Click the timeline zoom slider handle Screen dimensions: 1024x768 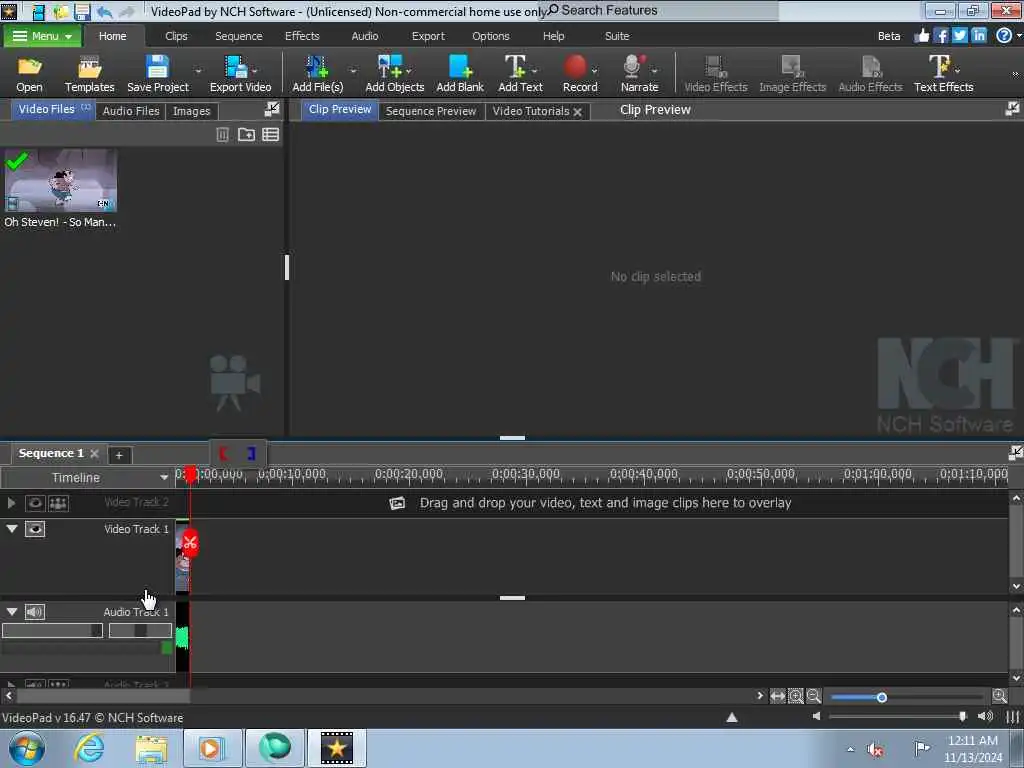click(882, 697)
